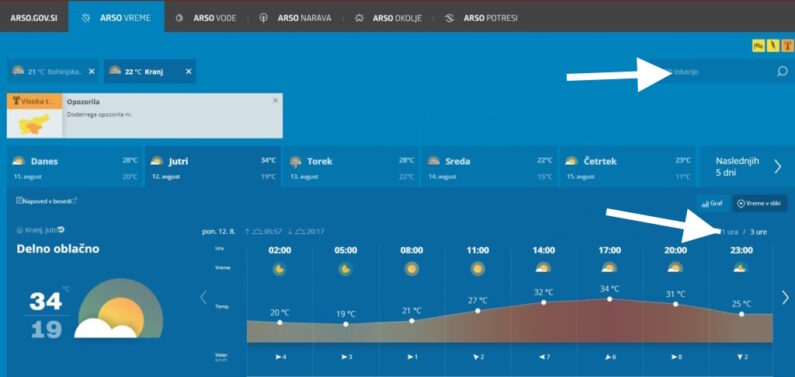Open the ARSO POTRESI tab
This screenshot has height=377, width=795.
[481, 18]
